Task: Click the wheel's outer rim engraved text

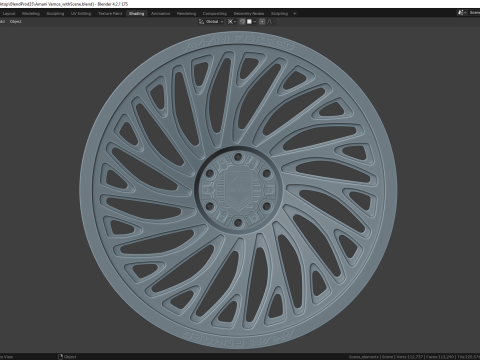Action: 239,42
